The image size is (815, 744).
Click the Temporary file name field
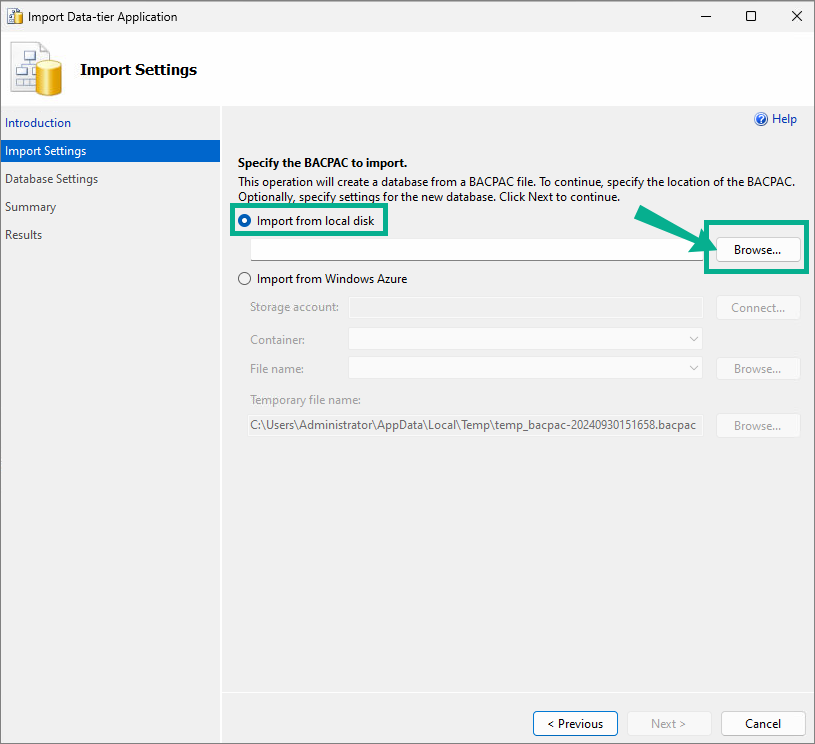(475, 425)
